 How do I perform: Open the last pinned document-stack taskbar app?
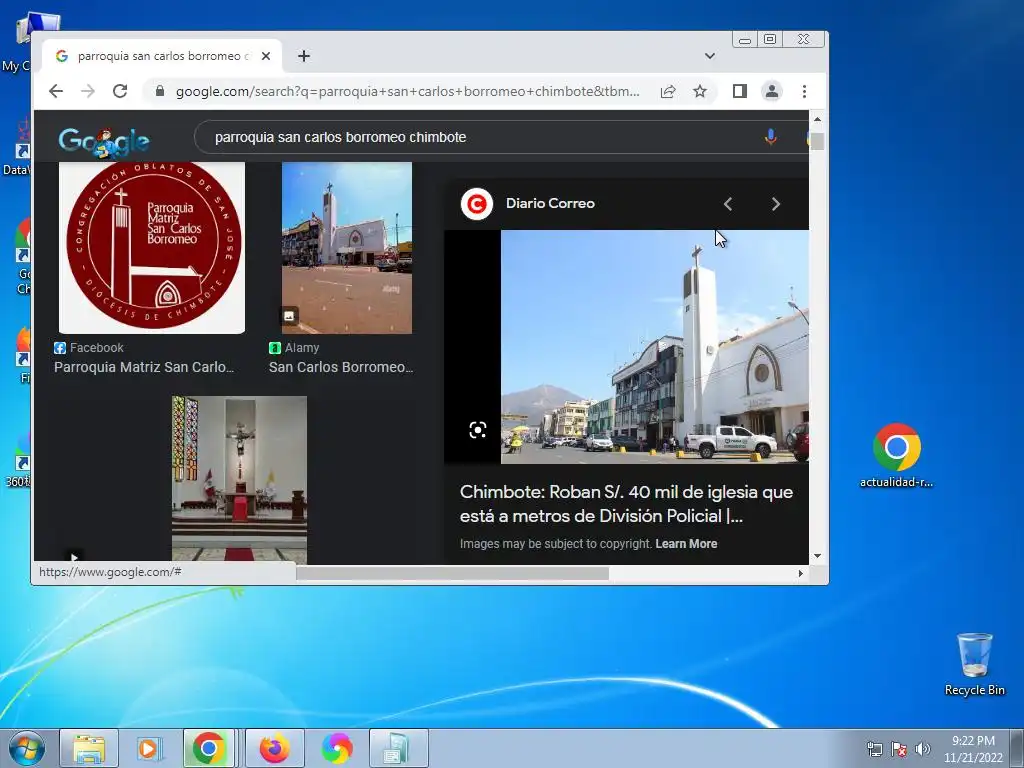[x=398, y=748]
